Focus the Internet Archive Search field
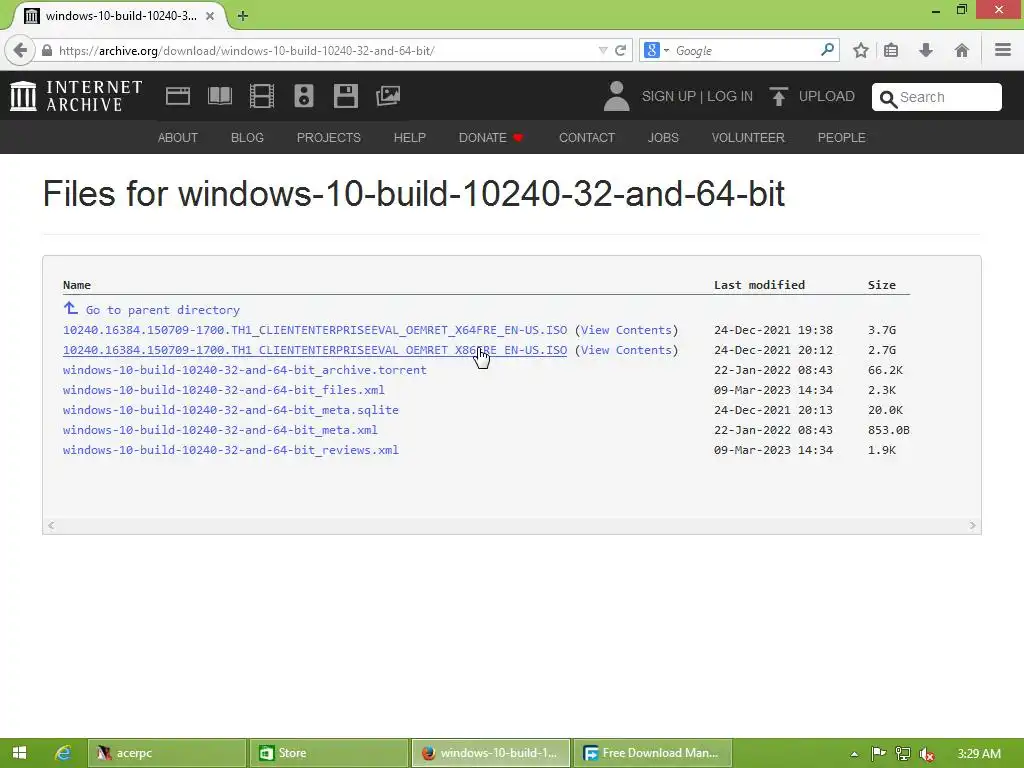 tap(936, 97)
